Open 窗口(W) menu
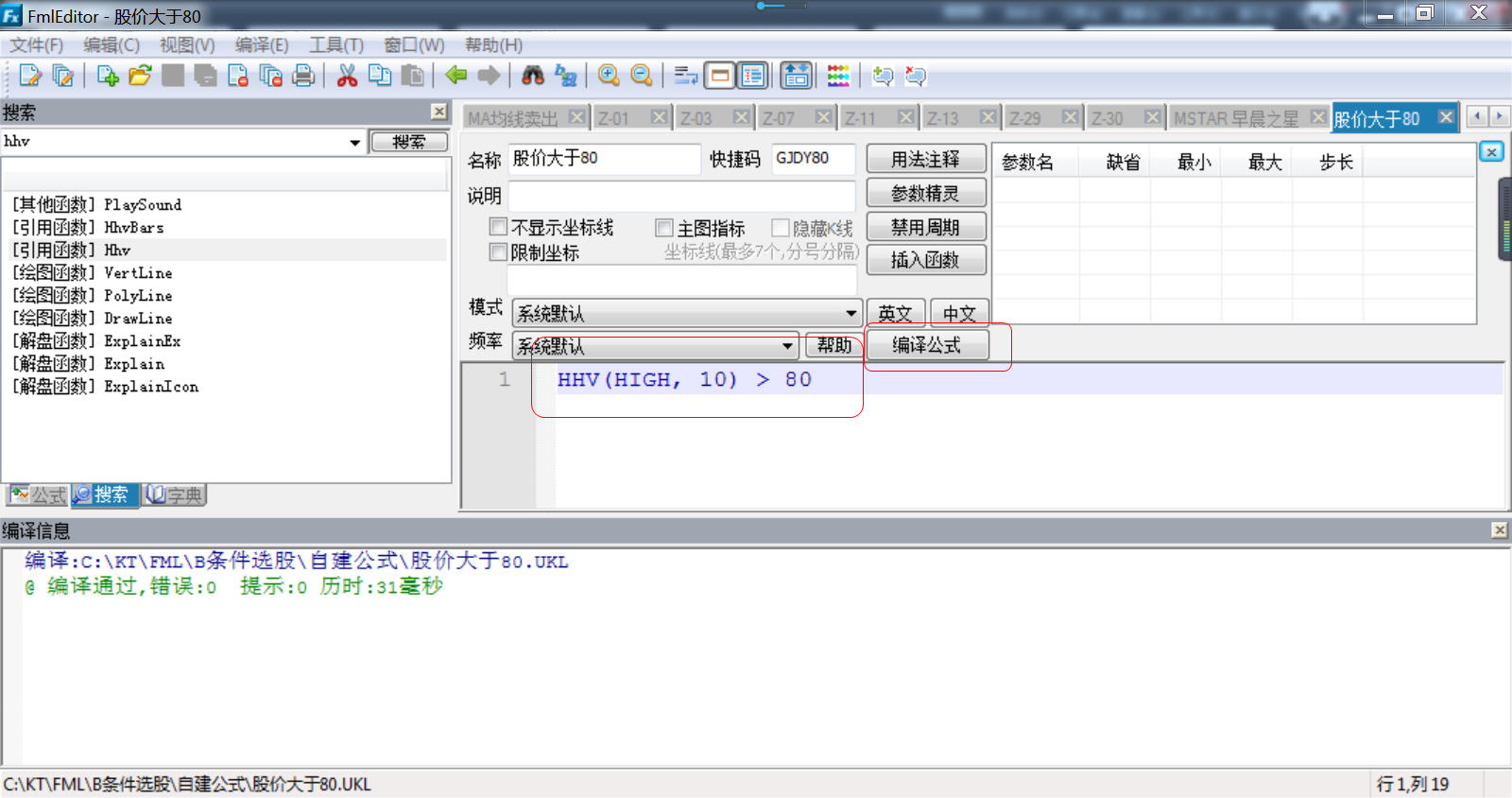This screenshot has height=798, width=1512. pos(414,45)
